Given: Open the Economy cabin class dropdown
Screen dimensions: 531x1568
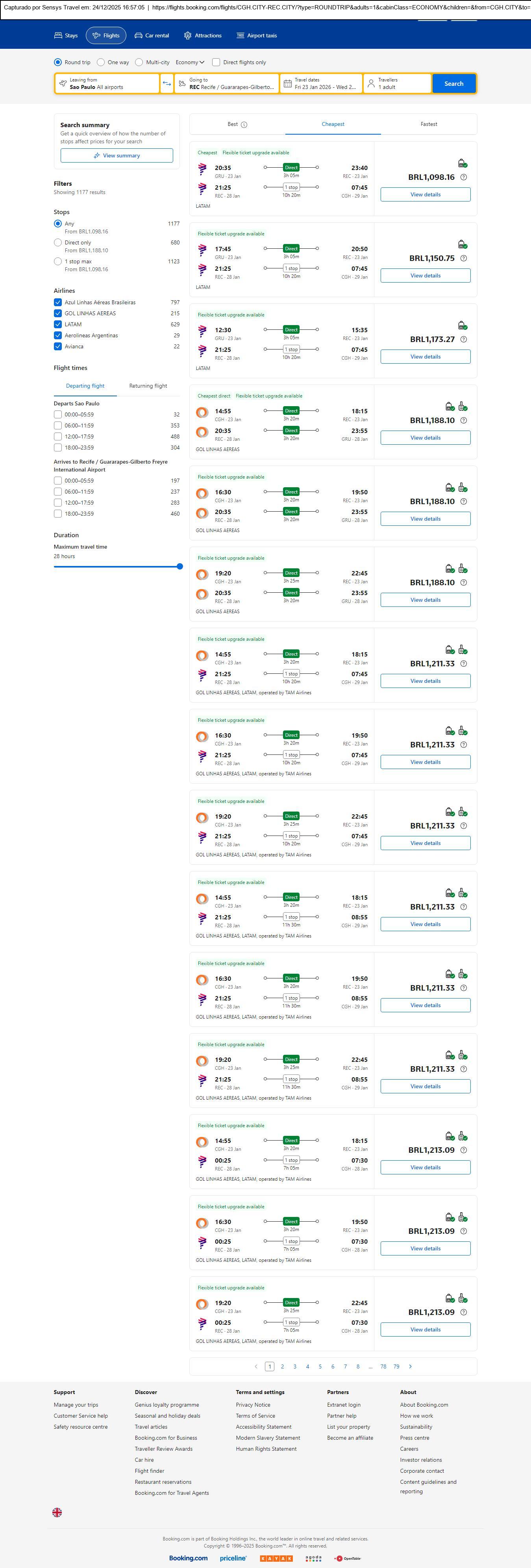Looking at the screenshot, I should [189, 62].
